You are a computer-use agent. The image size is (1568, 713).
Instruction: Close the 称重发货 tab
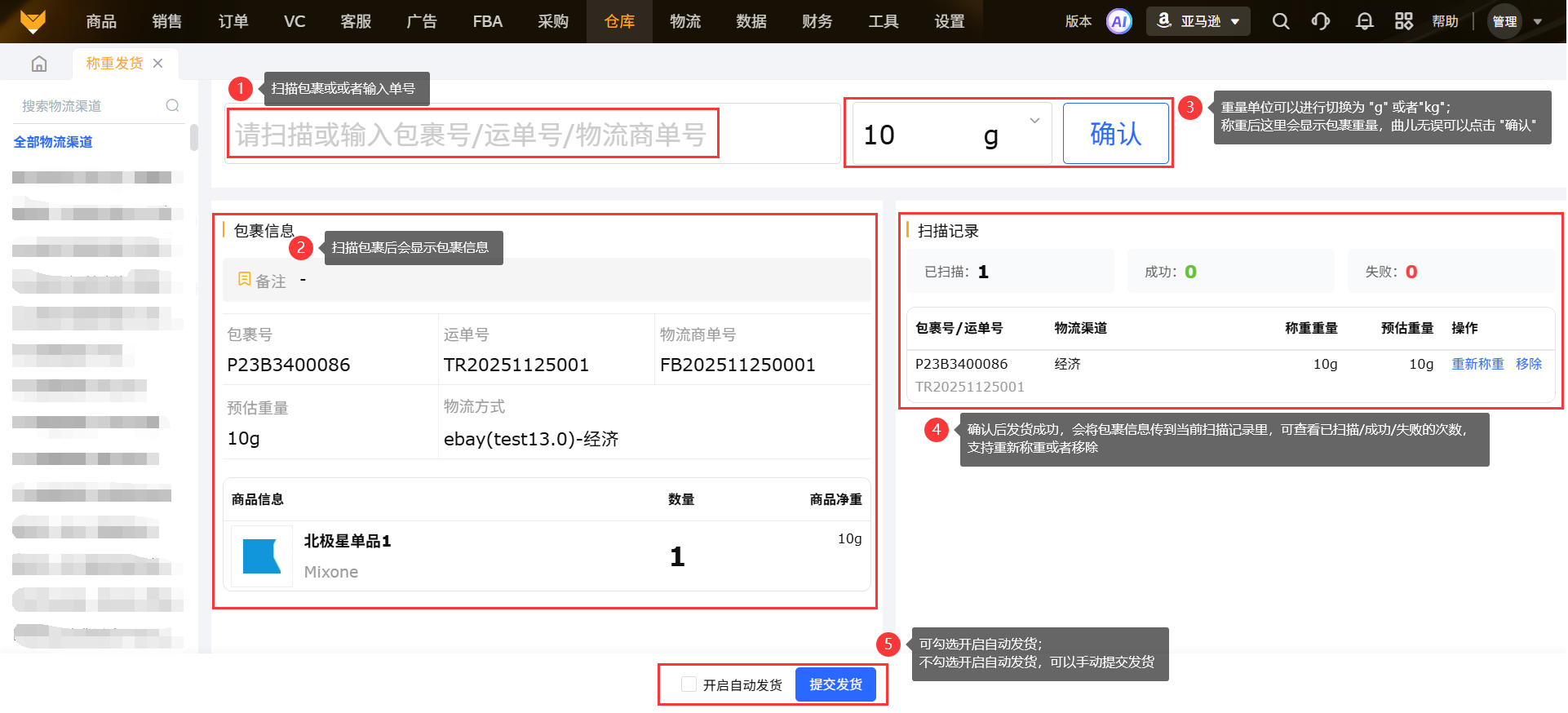(x=158, y=64)
